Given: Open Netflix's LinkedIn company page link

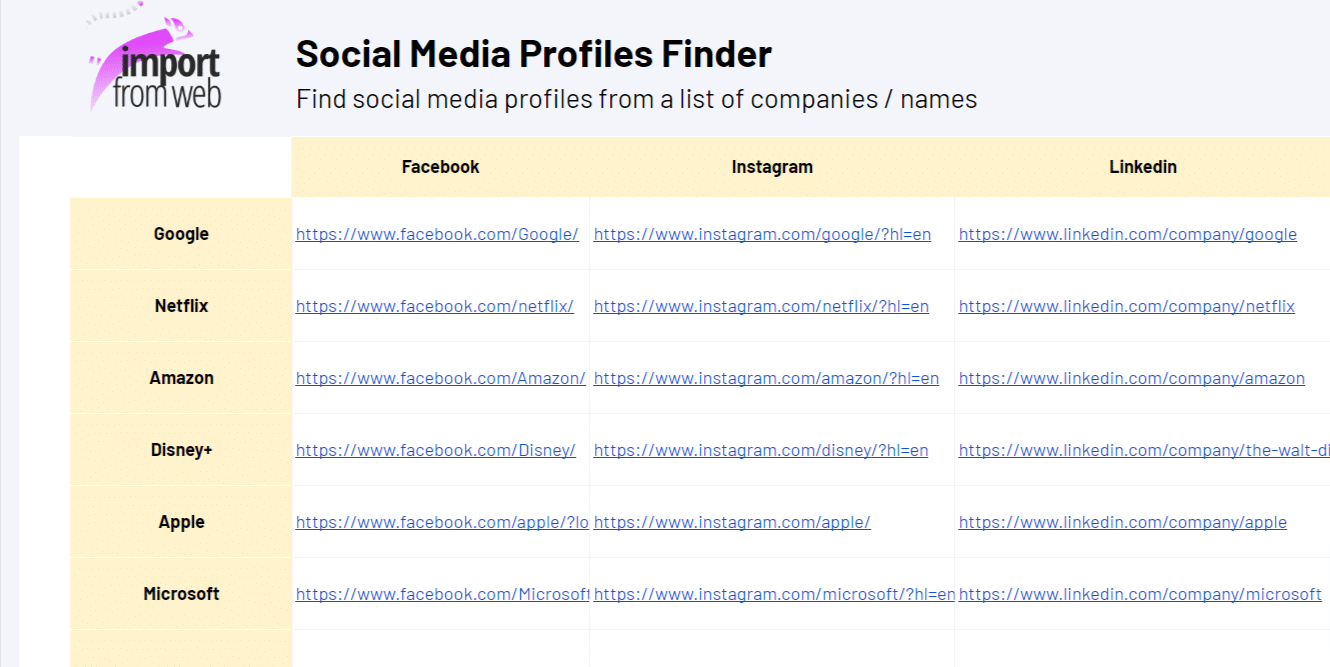Looking at the screenshot, I should coord(1126,307).
